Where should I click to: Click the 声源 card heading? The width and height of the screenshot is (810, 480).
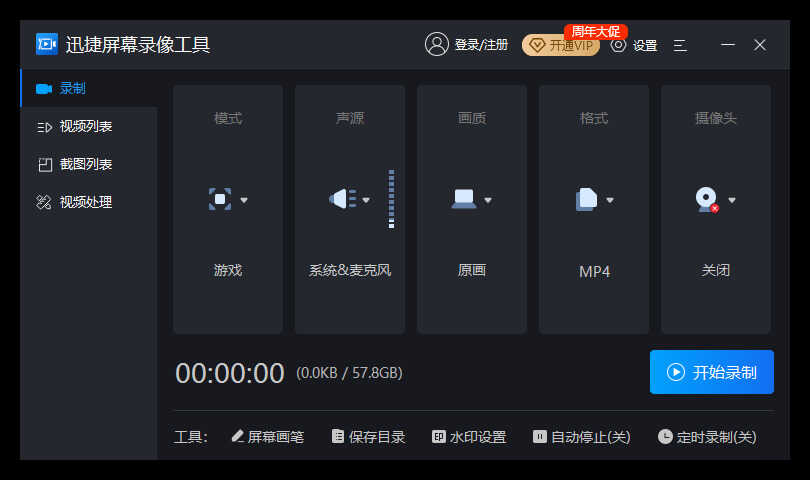(x=350, y=118)
